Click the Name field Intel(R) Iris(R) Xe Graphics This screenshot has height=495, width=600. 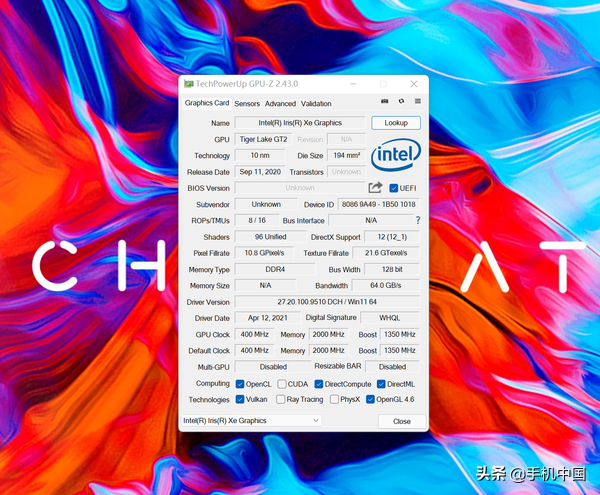tap(300, 123)
